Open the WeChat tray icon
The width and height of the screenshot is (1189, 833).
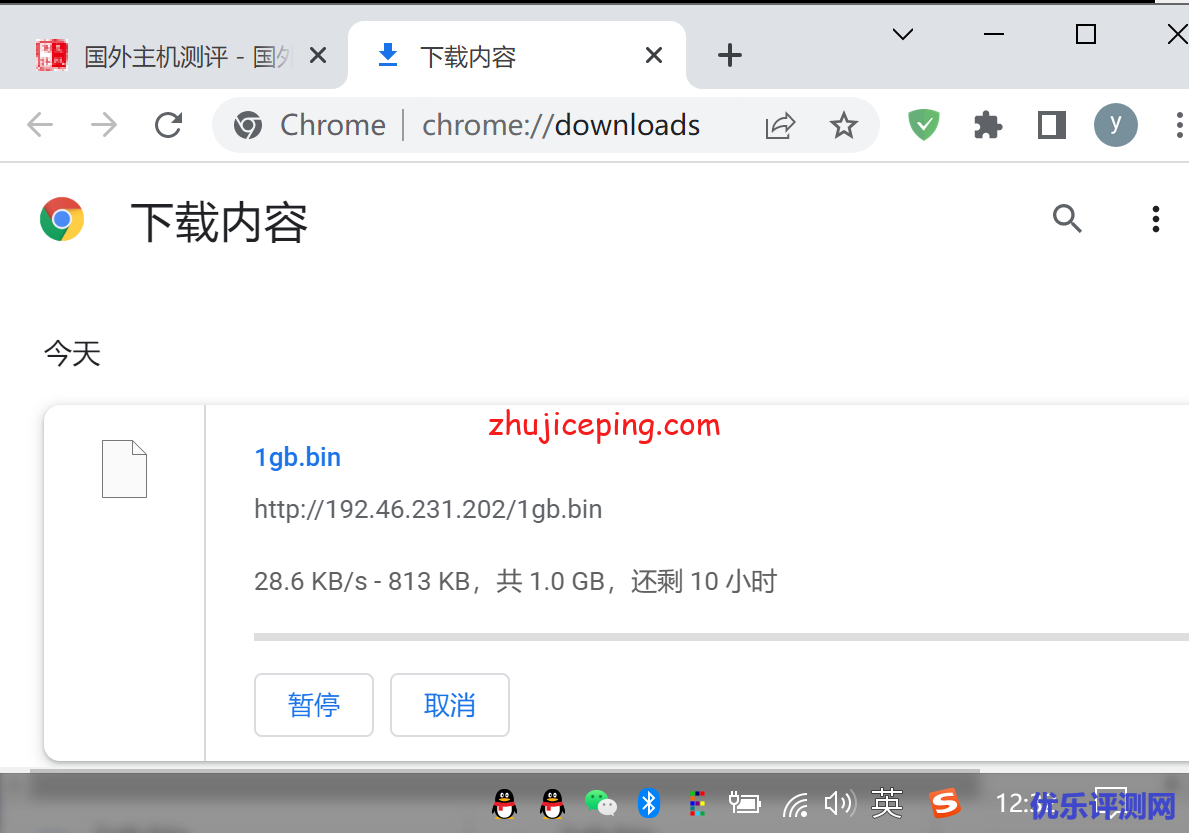[x=601, y=803]
